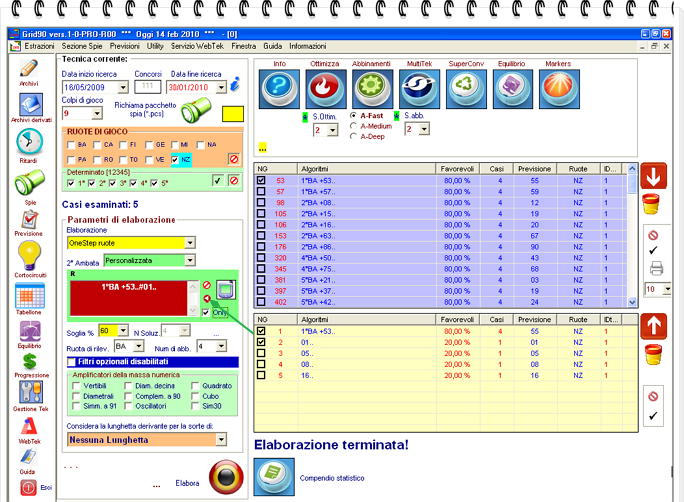Viewport: 684px width, 502px height.
Task: Click the red up arrow button
Action: 653,326
